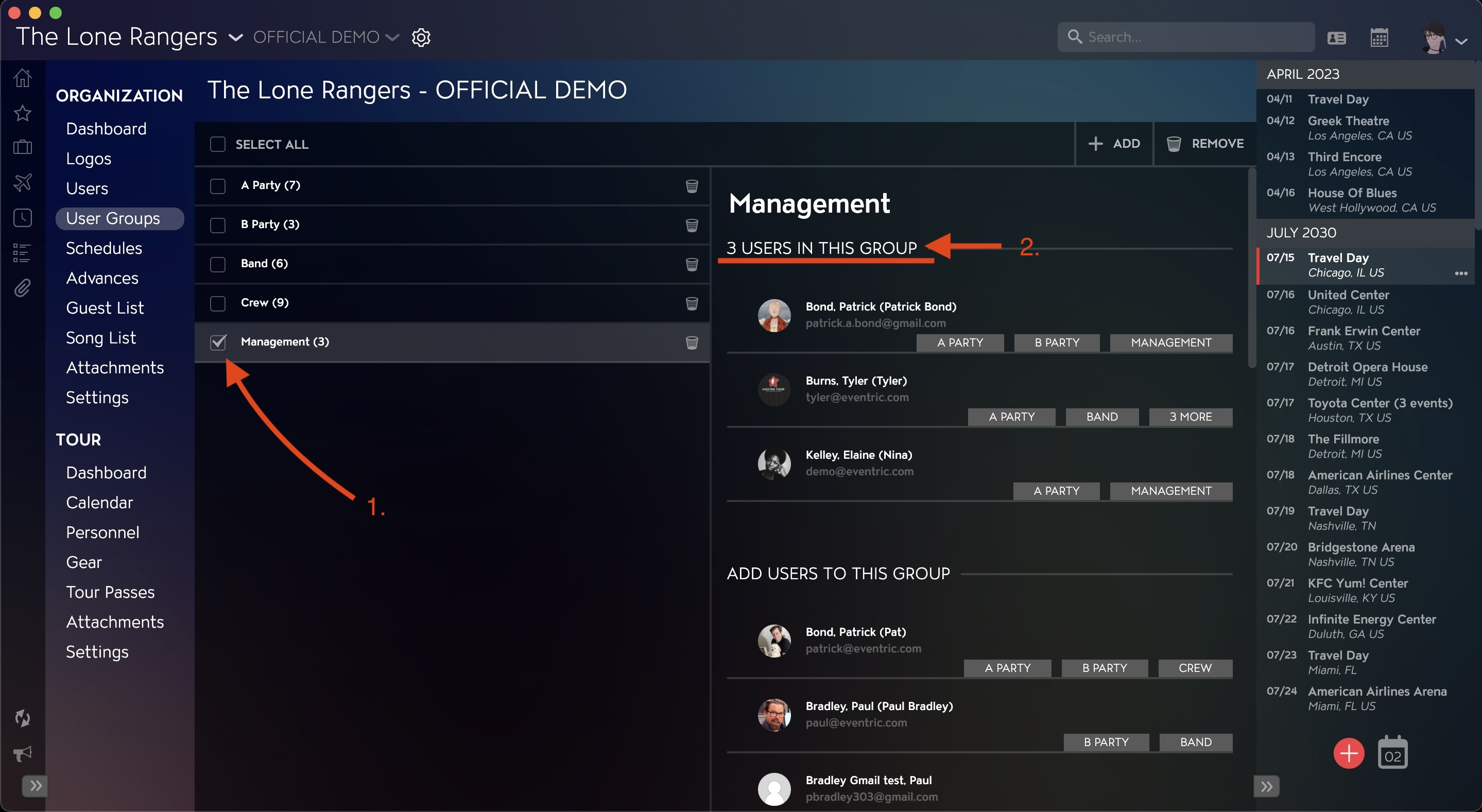Image resolution: width=1482 pixels, height=812 pixels.
Task: Click Kelley, Elaine (Nina) avatar
Action: click(774, 463)
